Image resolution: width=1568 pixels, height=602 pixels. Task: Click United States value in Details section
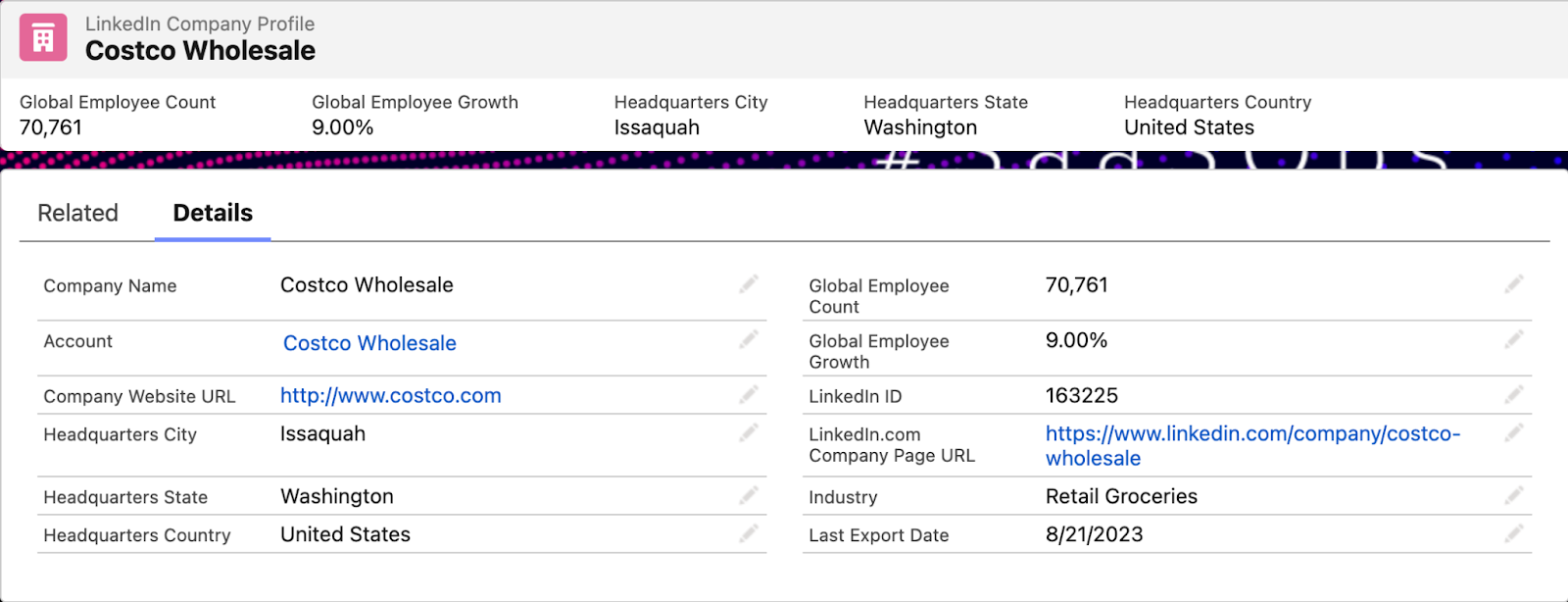pyautogui.click(x=345, y=534)
